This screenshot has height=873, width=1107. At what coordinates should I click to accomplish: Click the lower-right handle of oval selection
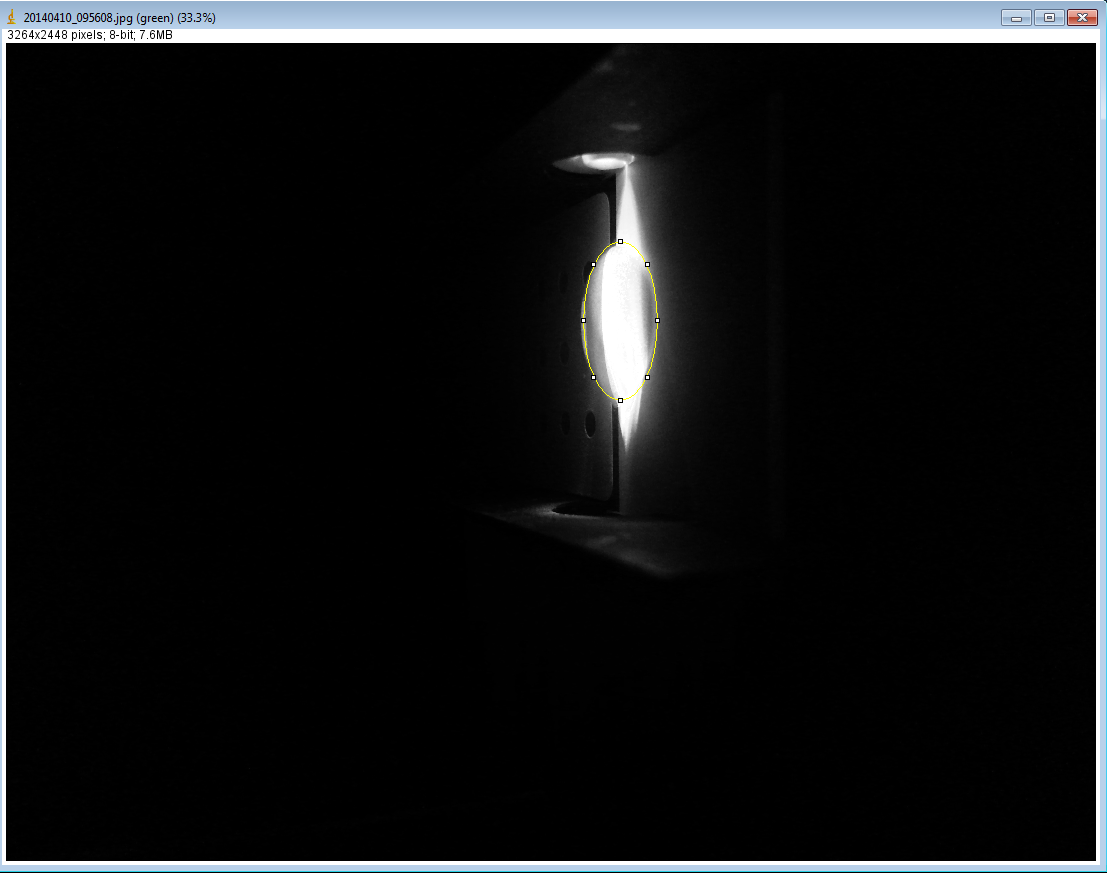point(647,377)
